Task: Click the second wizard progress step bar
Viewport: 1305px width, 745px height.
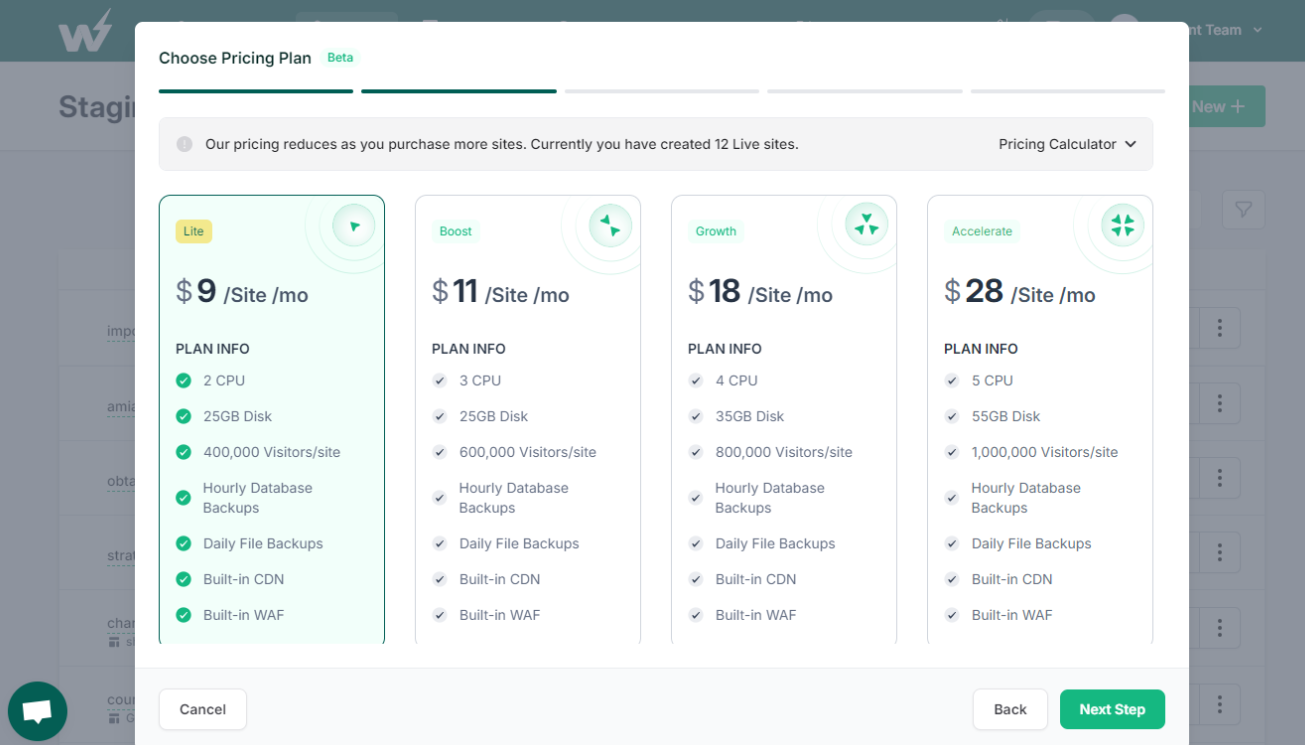Action: tap(459, 91)
